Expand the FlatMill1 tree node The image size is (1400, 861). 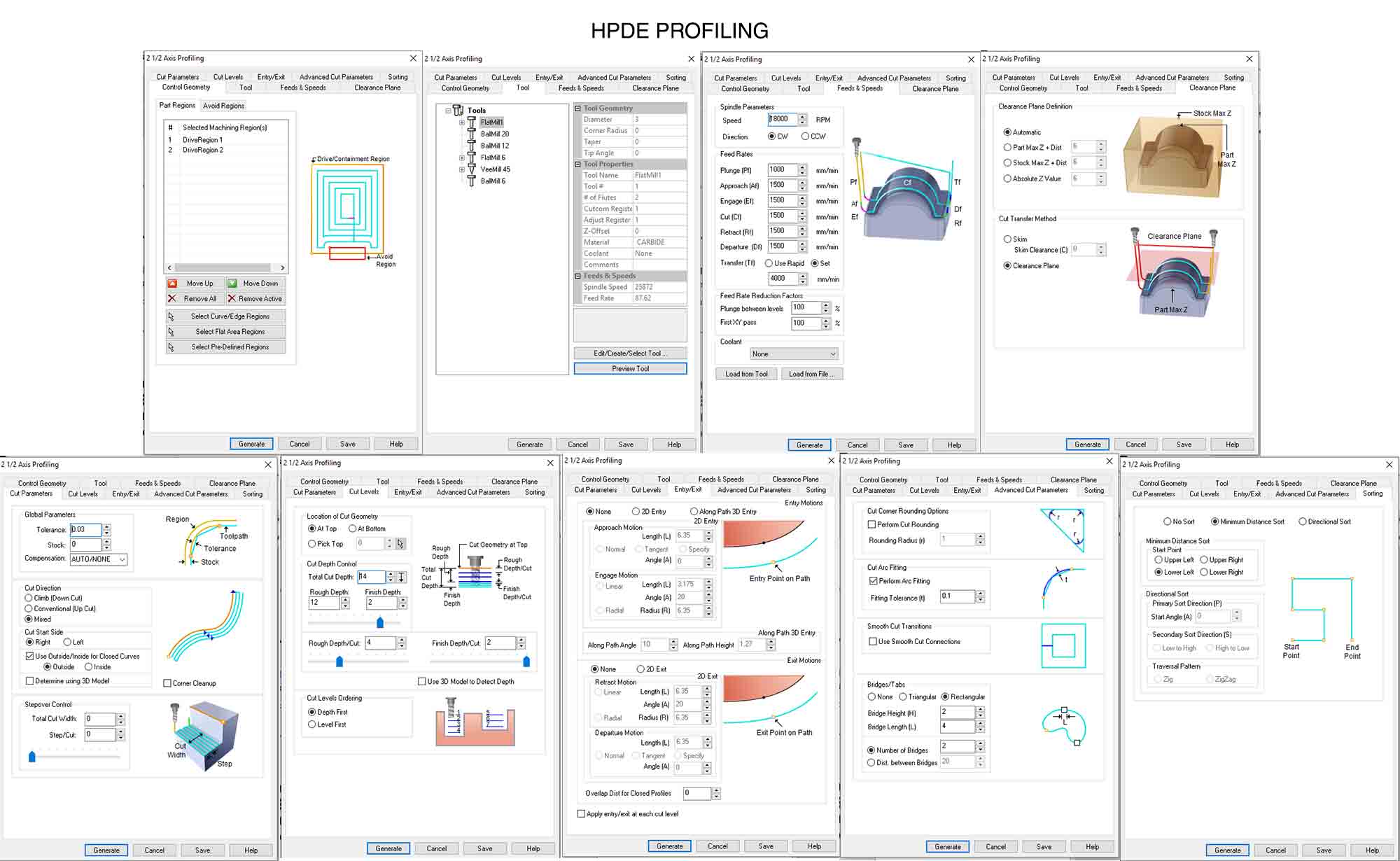click(x=462, y=122)
